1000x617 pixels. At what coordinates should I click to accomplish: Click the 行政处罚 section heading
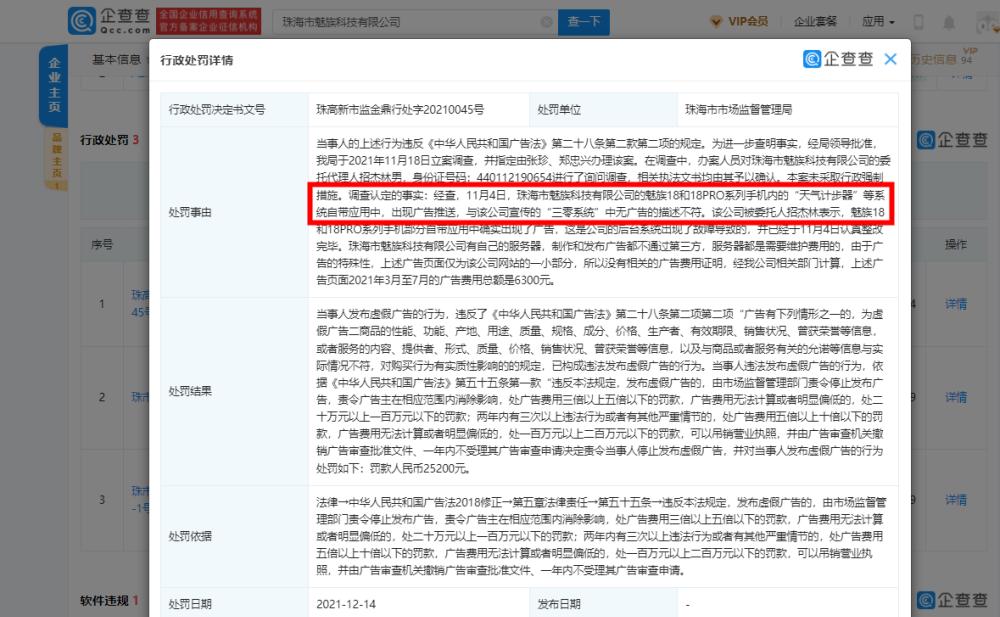click(105, 140)
